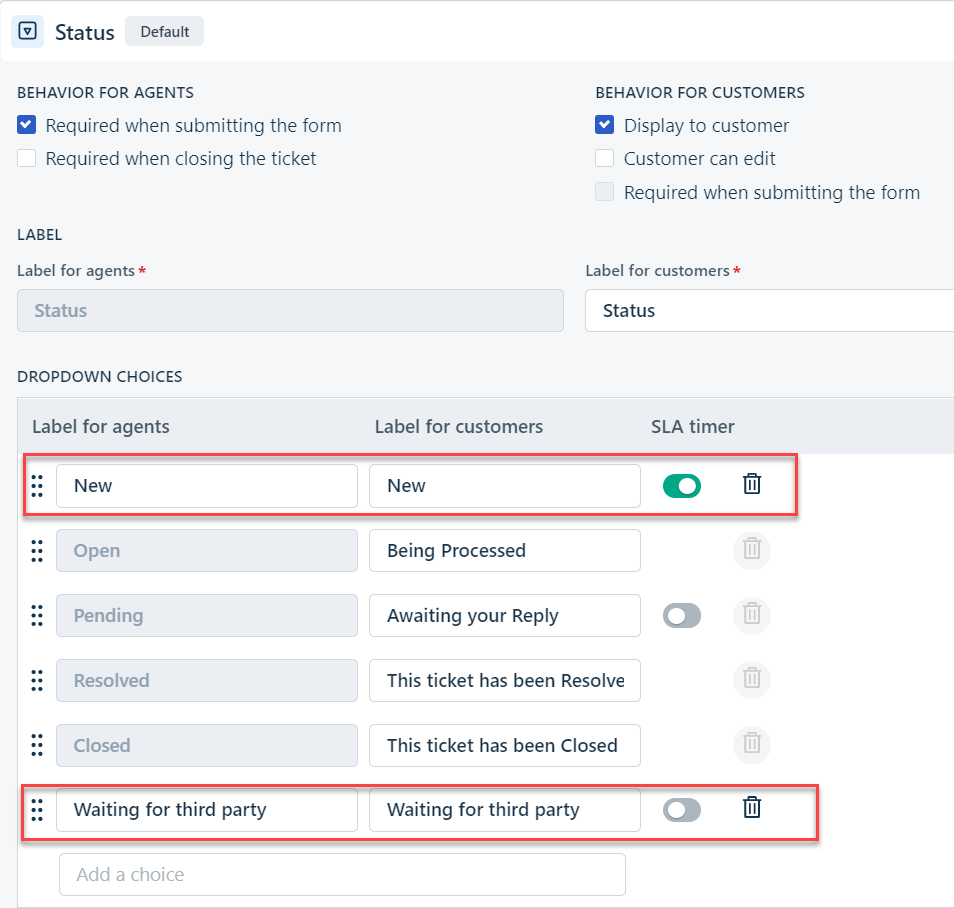Click the Label for customers Status field

pyautogui.click(x=769, y=310)
